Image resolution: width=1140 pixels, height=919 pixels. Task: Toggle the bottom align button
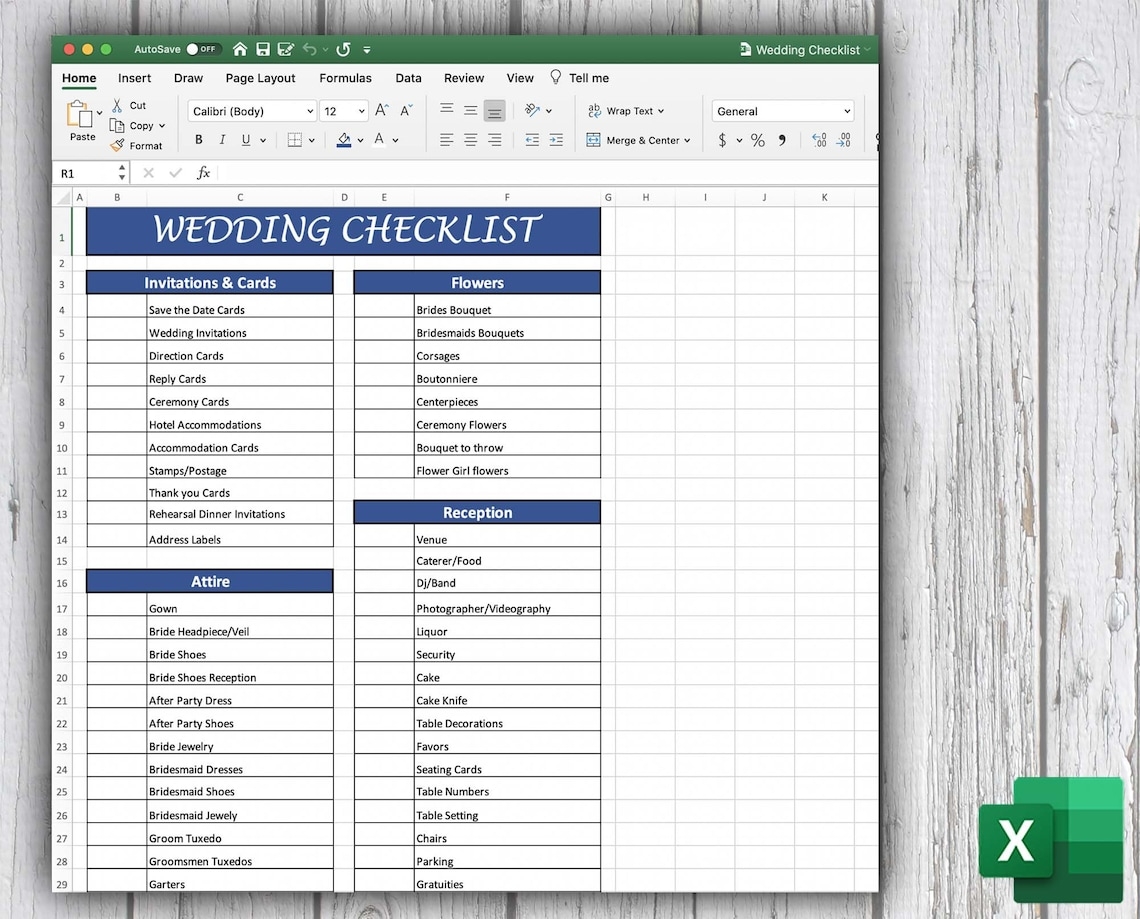point(494,111)
